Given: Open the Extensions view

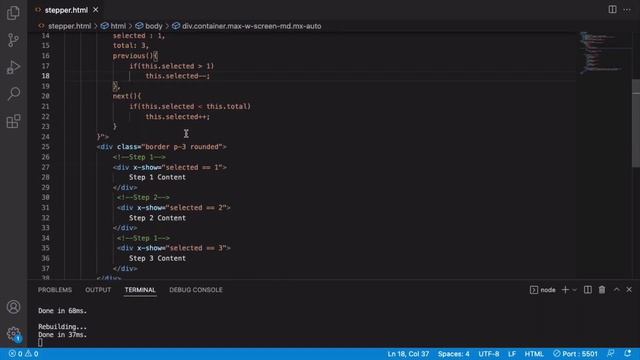Looking at the screenshot, I should tap(13, 121).
